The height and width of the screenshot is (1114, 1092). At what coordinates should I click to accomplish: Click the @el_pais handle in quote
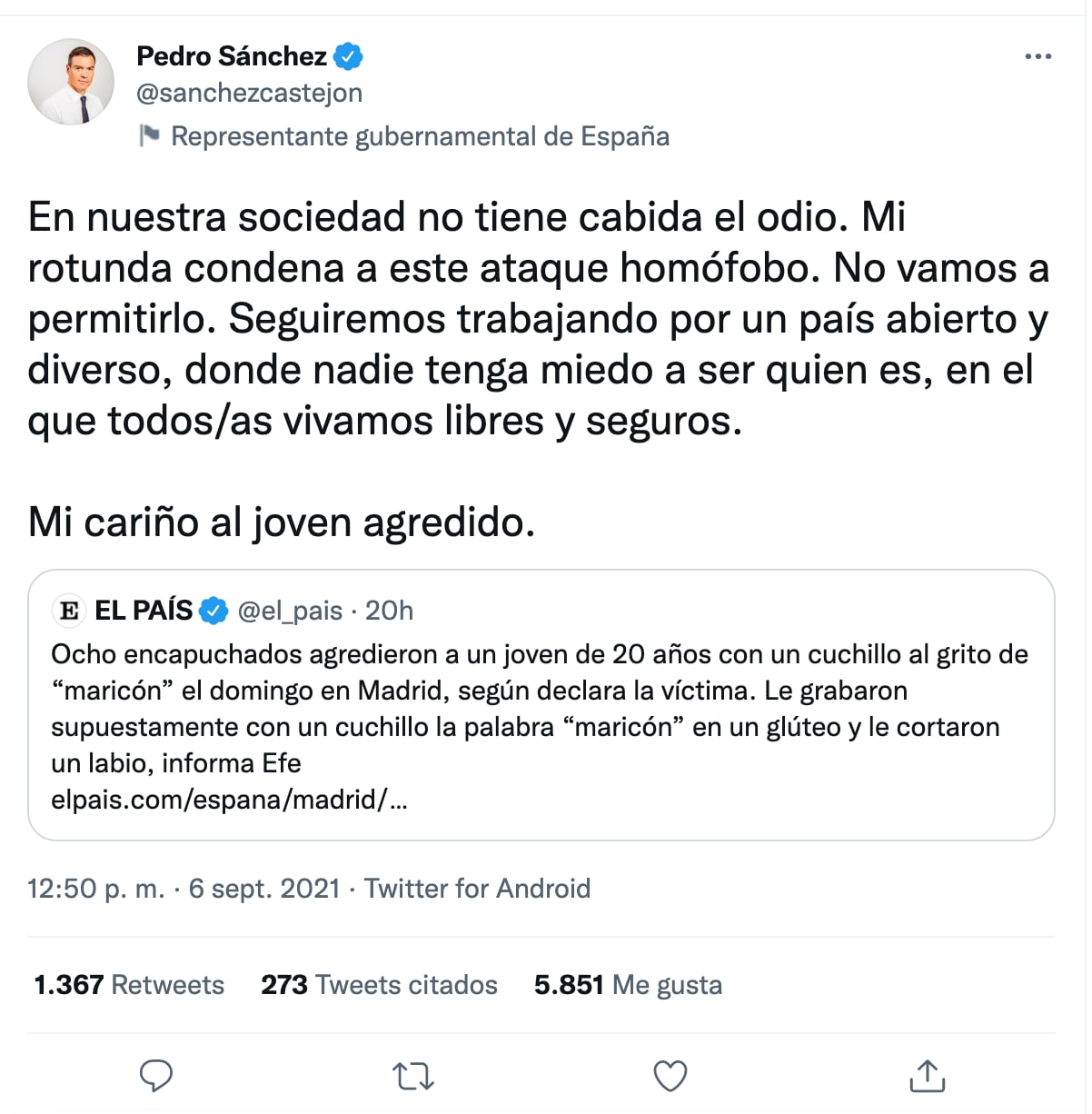click(290, 611)
